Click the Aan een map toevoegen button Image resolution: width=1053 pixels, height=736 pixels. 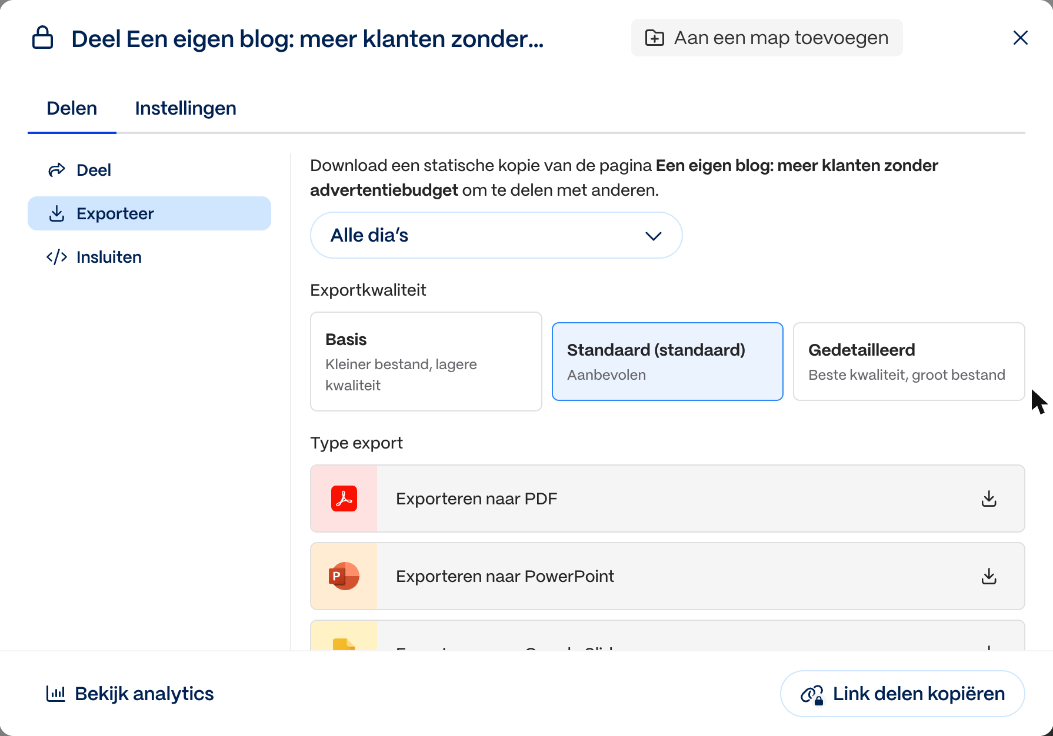point(767,38)
